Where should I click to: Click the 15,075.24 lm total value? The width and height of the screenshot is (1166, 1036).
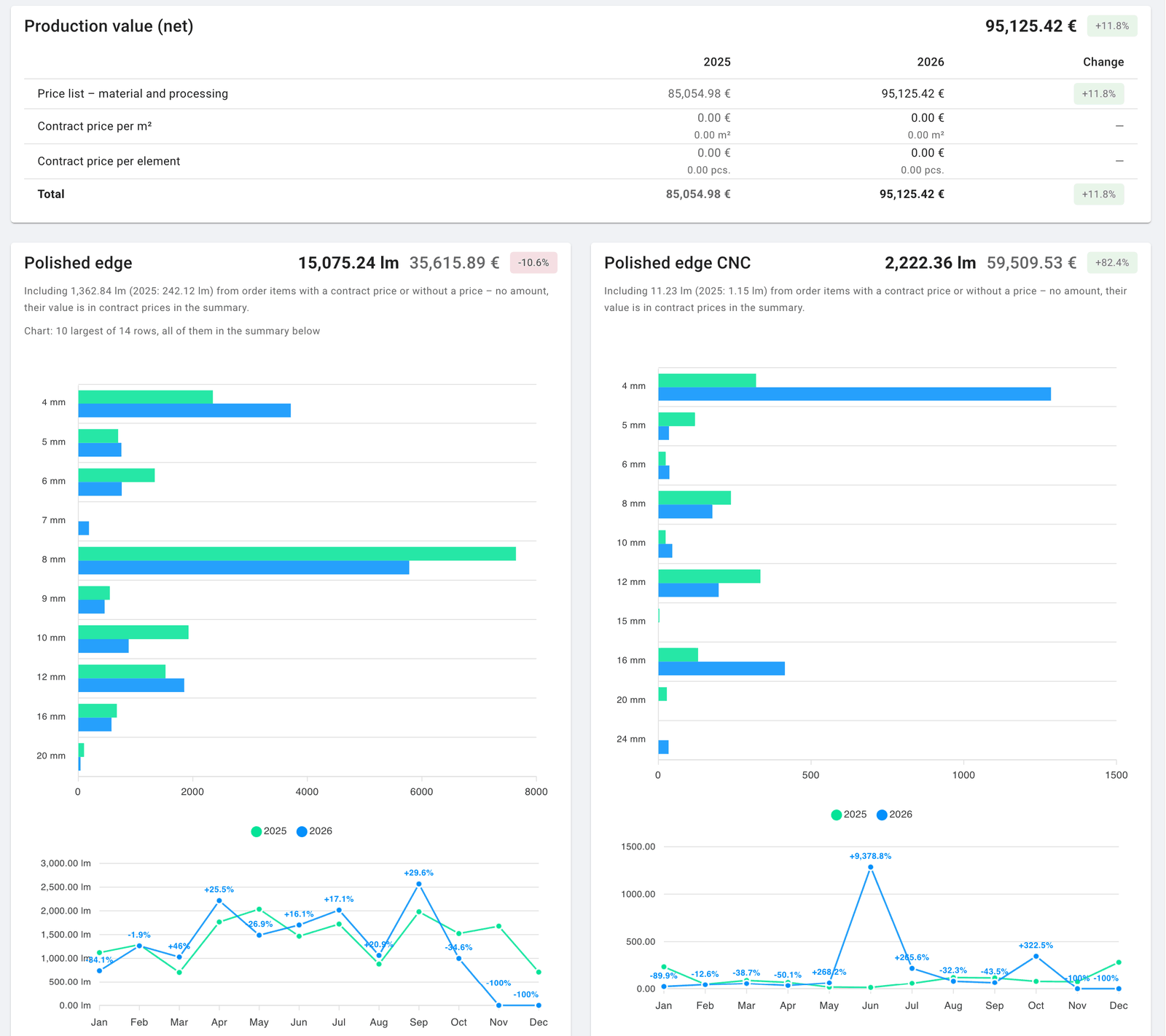[348, 263]
